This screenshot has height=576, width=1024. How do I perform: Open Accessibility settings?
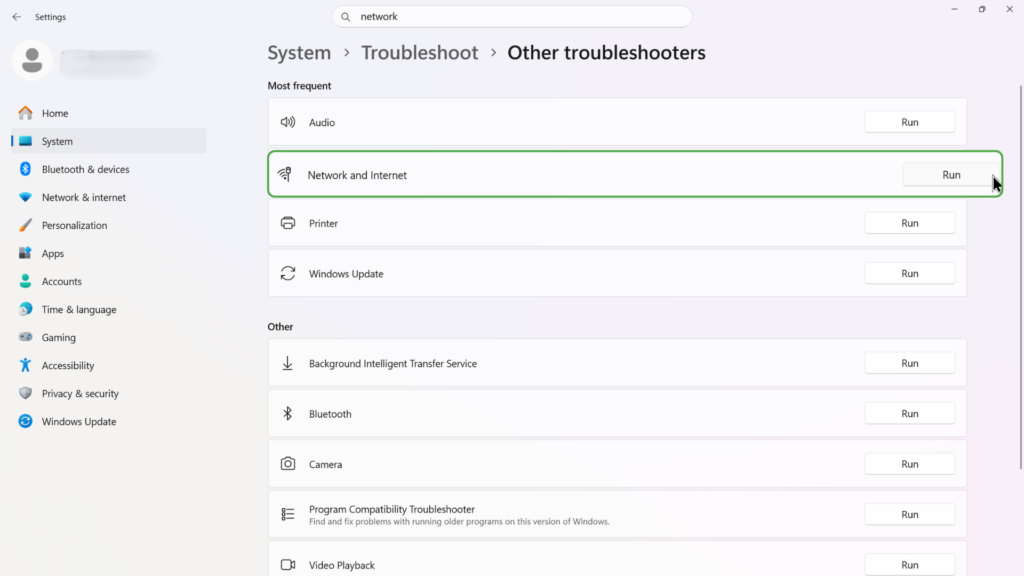(x=108, y=365)
